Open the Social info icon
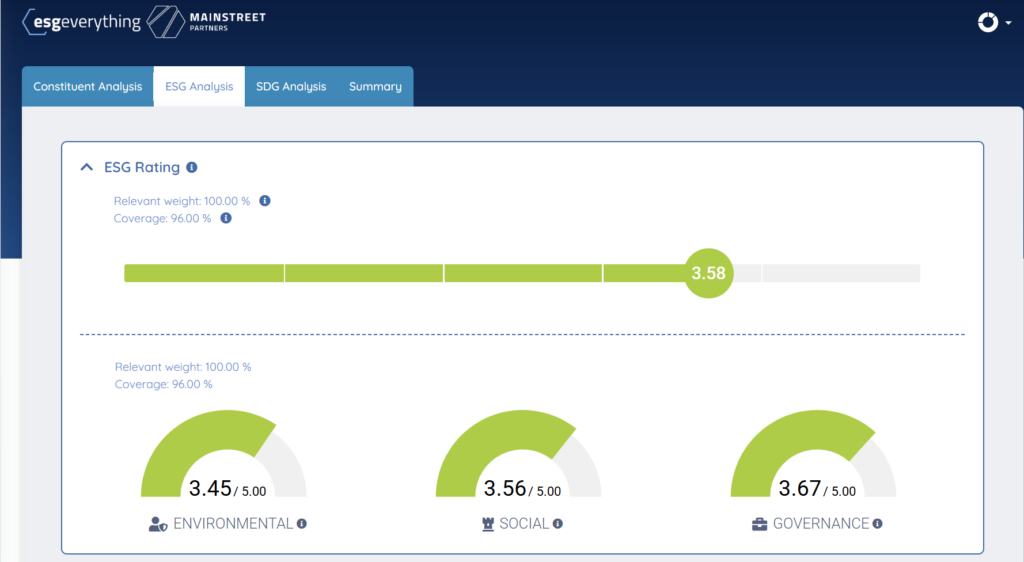The width and height of the screenshot is (1024, 562). click(558, 523)
